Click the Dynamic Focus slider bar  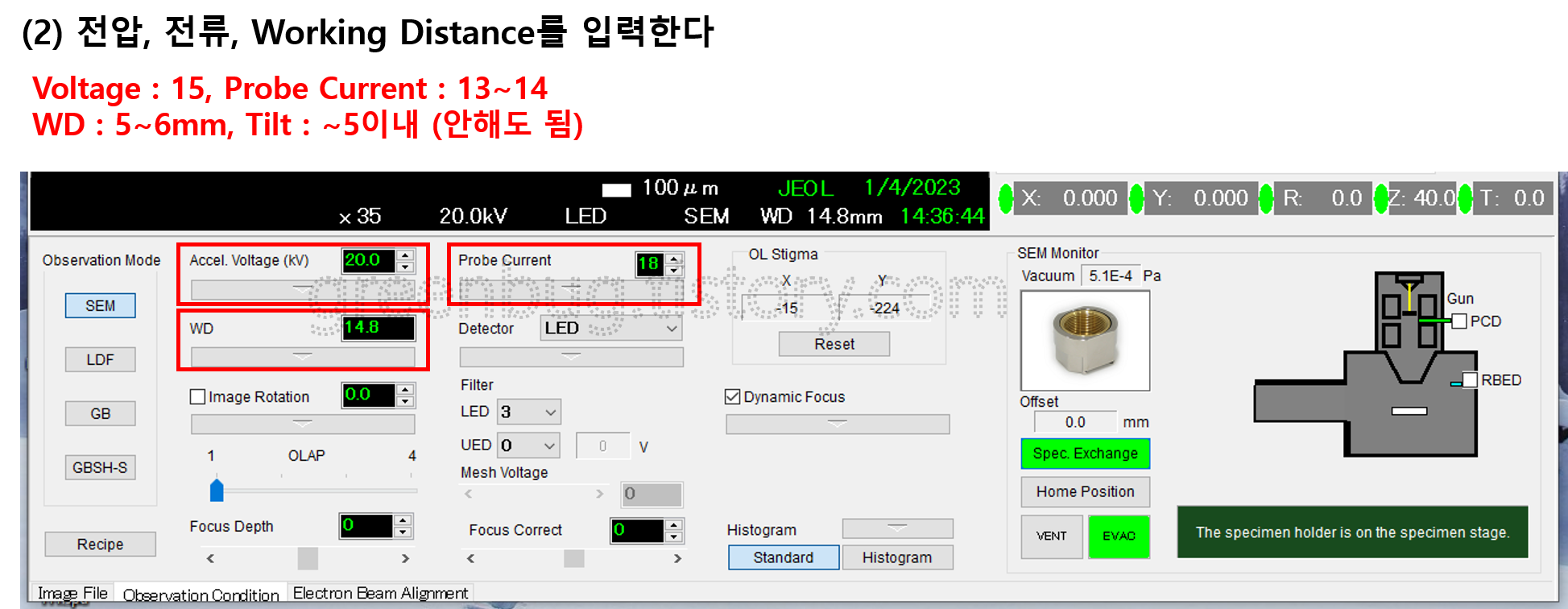pos(838,424)
